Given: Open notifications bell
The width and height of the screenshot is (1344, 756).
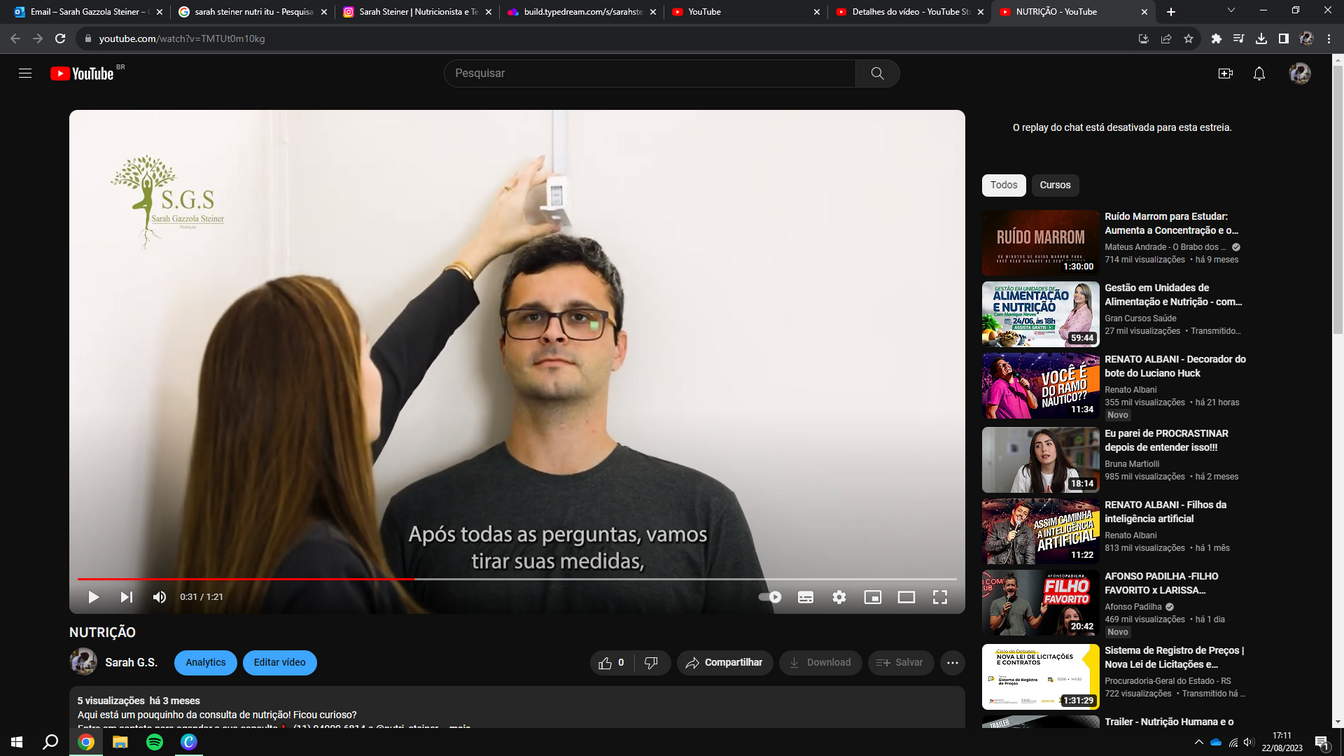Looking at the screenshot, I should [1259, 73].
